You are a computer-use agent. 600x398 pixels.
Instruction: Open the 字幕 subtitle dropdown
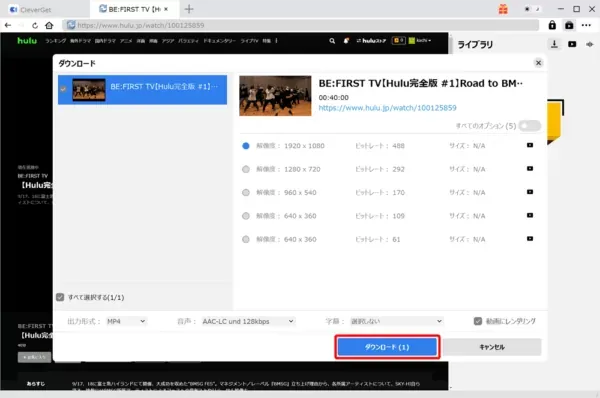point(396,321)
